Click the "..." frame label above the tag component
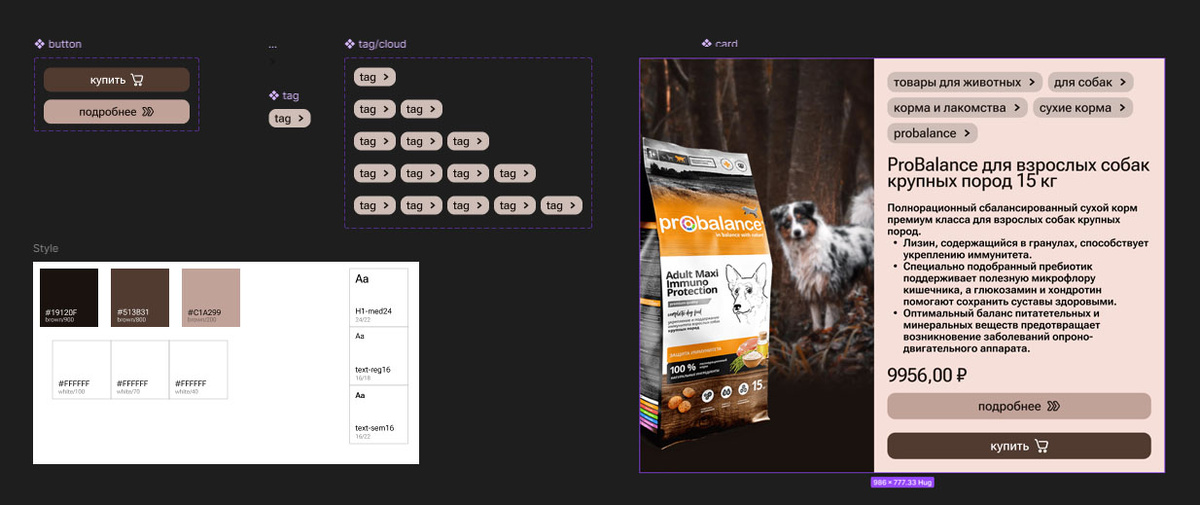 [x=273, y=45]
